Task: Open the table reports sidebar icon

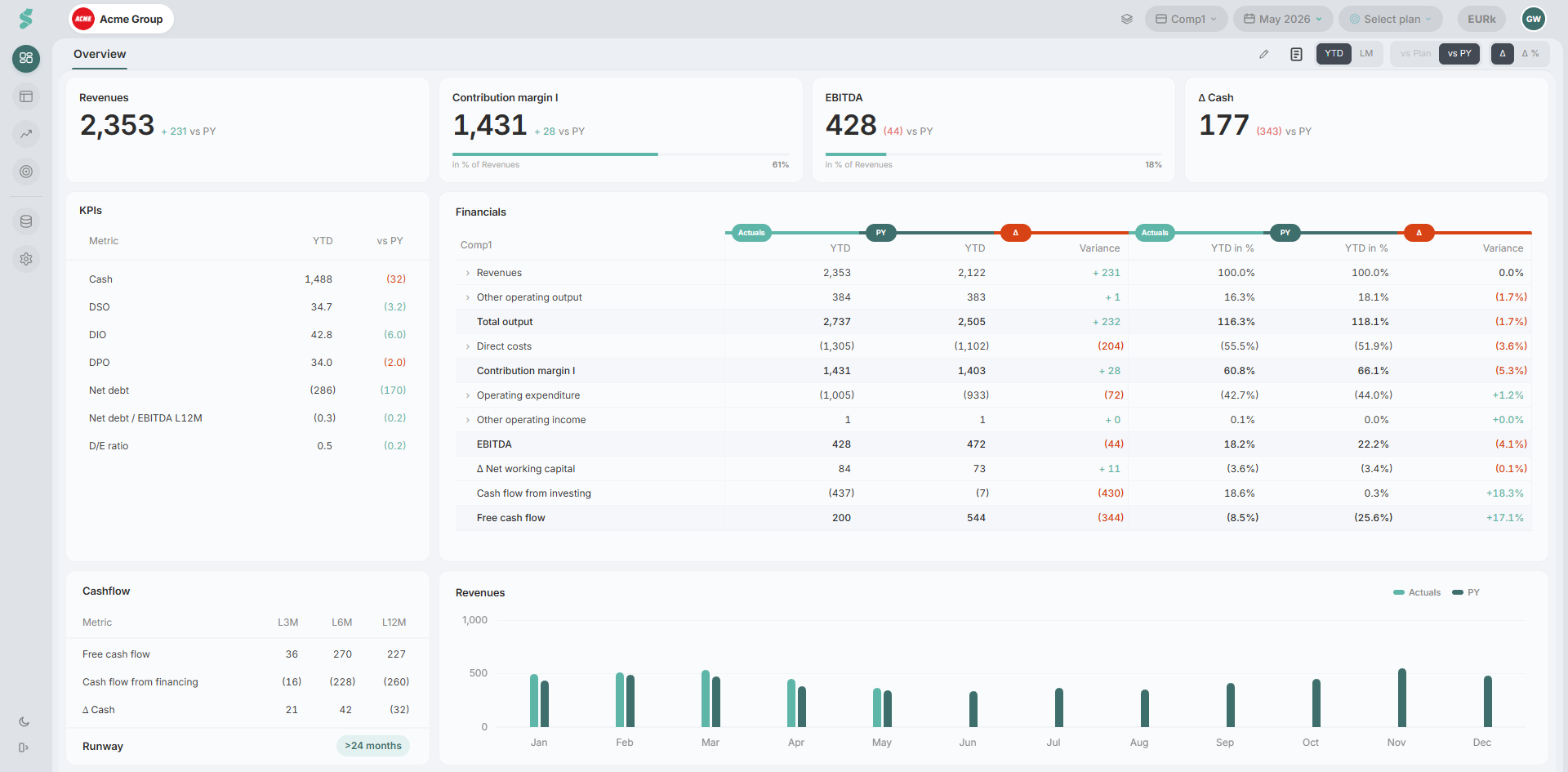Action: click(26, 96)
